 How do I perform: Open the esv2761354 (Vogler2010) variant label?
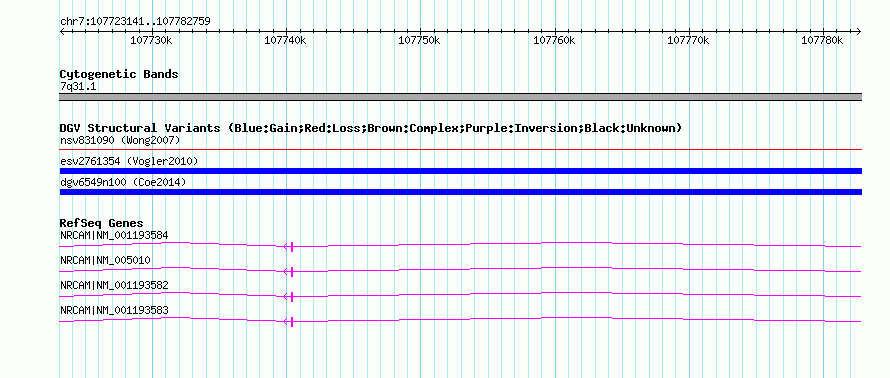[129, 161]
